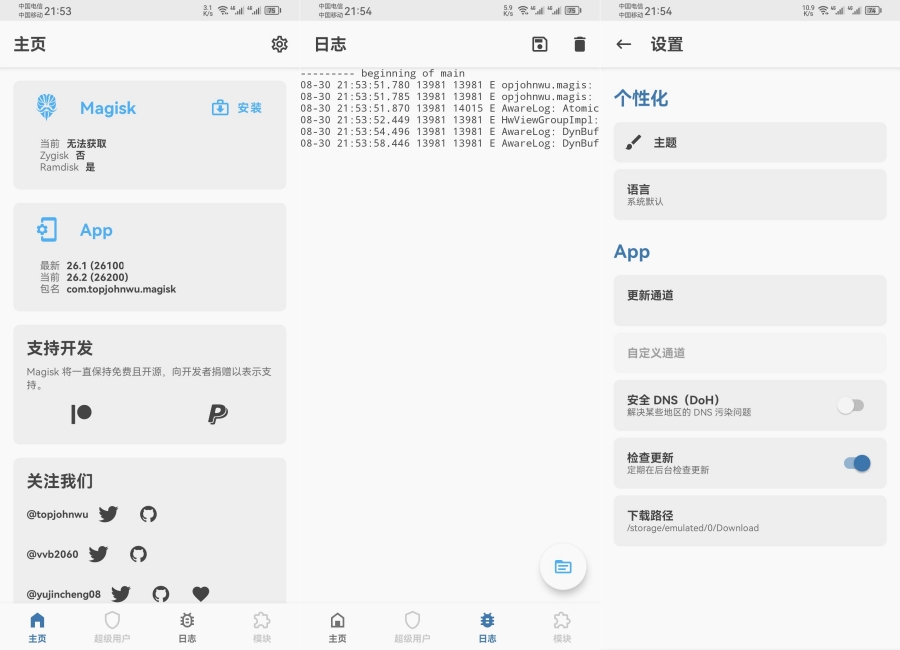The width and height of the screenshot is (900, 650).
Task: Tap the 自定义通道 custom channel field
Action: click(x=750, y=353)
